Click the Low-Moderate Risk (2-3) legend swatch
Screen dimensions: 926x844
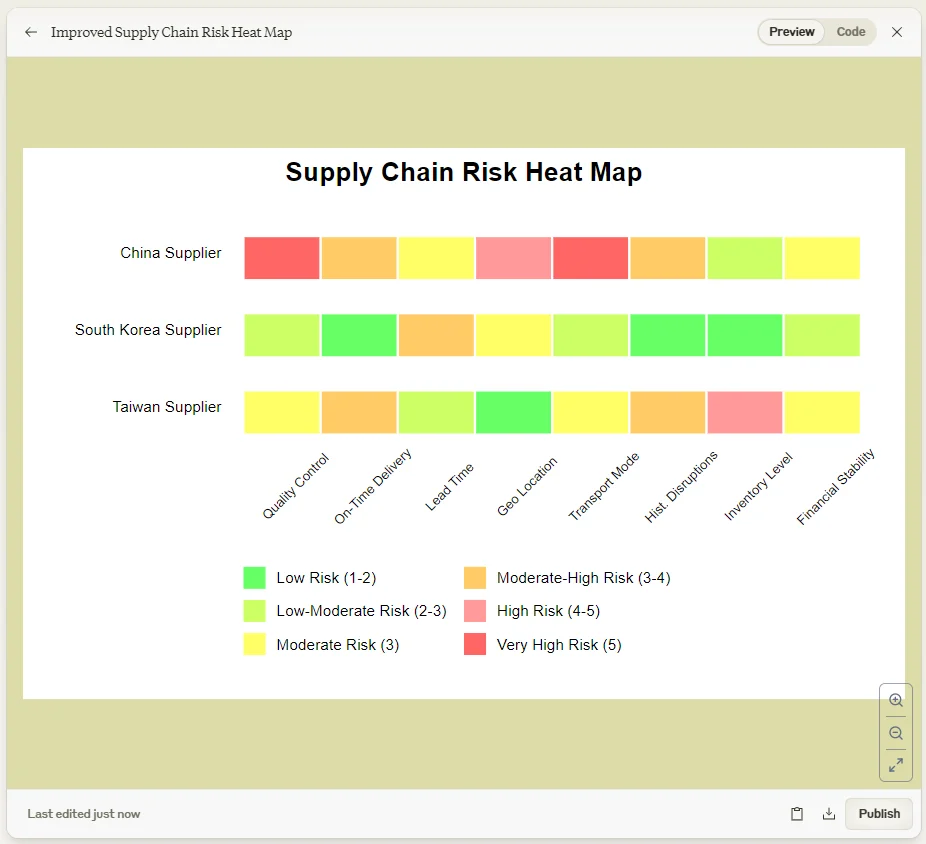coord(255,611)
